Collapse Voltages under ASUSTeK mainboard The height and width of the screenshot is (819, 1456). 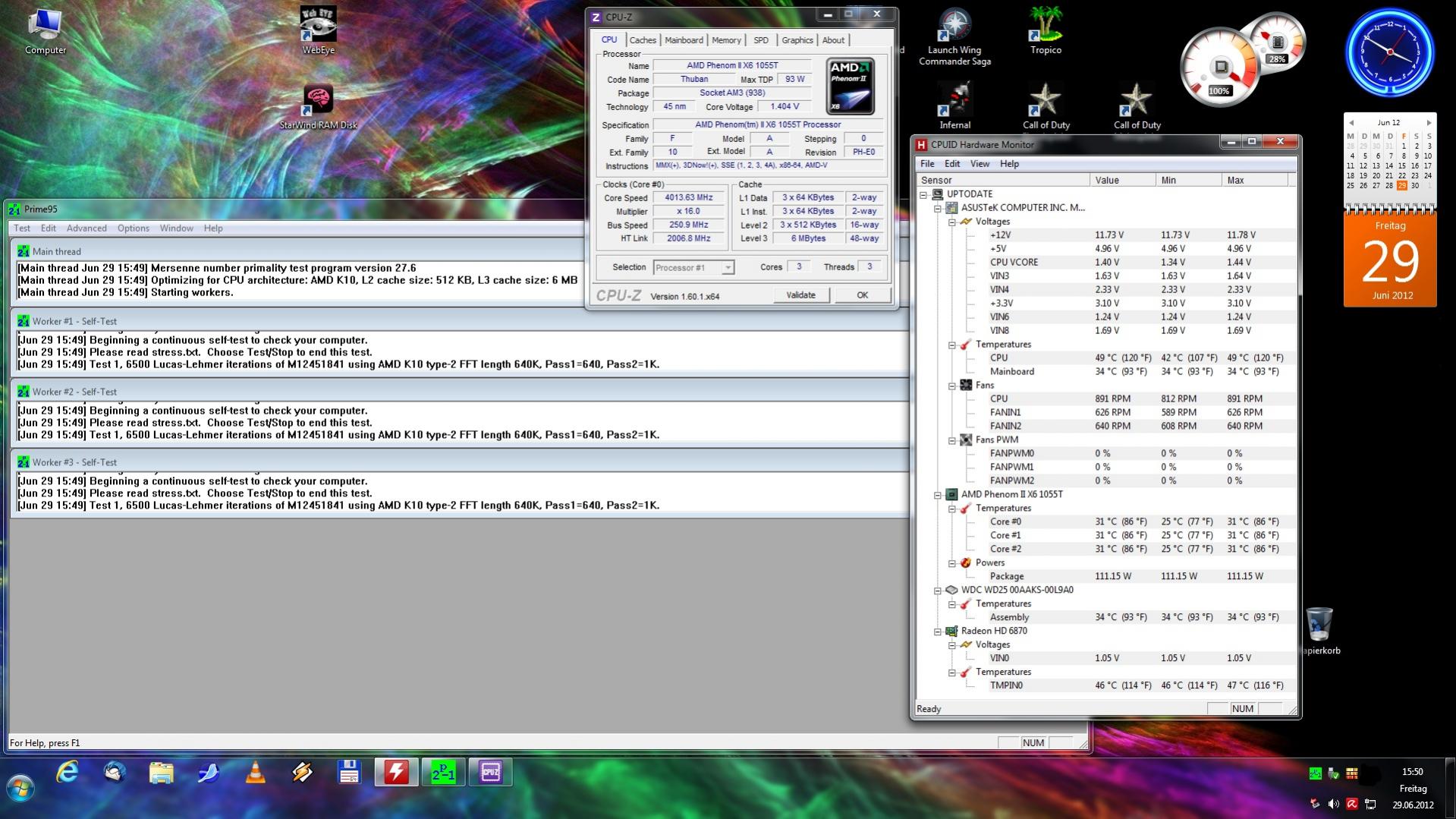tap(951, 222)
